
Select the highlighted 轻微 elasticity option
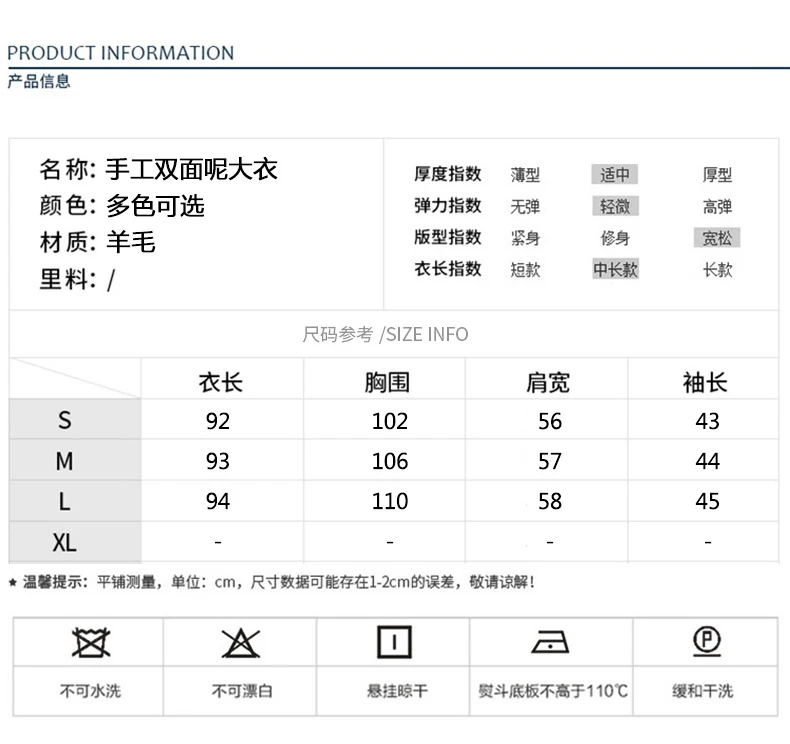(x=615, y=206)
